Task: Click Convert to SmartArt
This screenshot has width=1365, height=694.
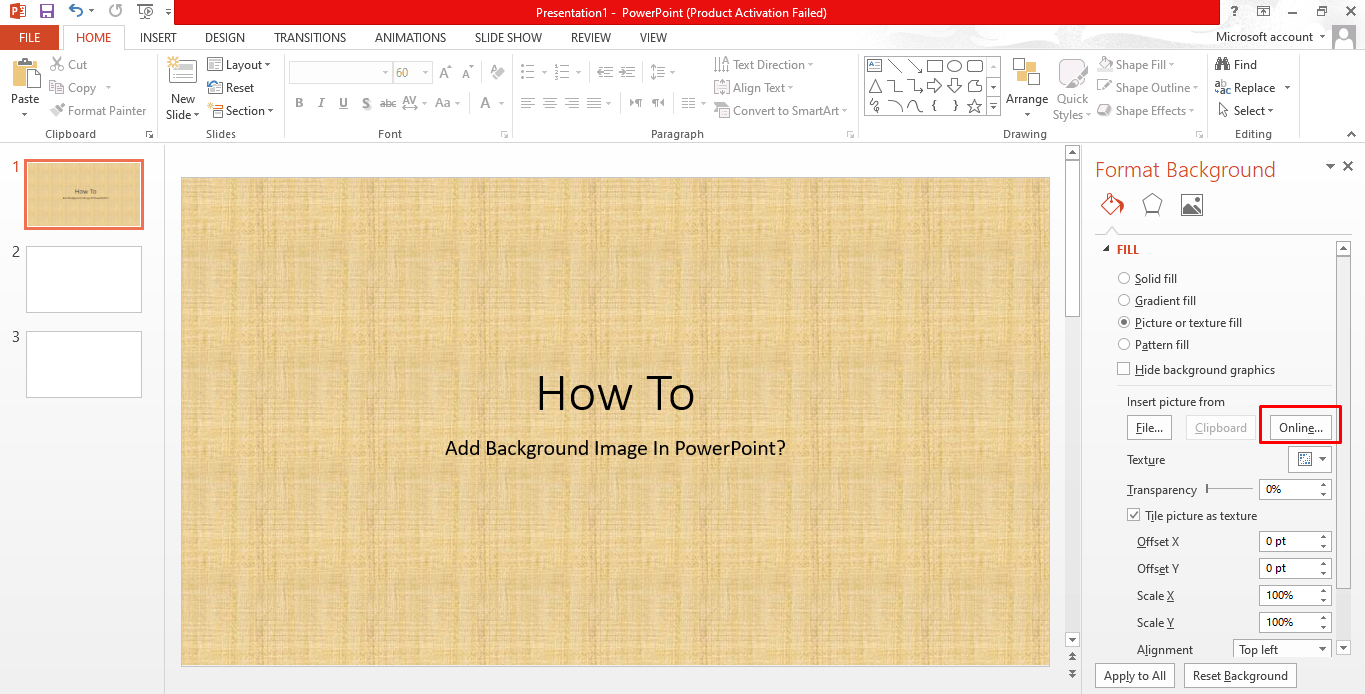Action: (781, 111)
